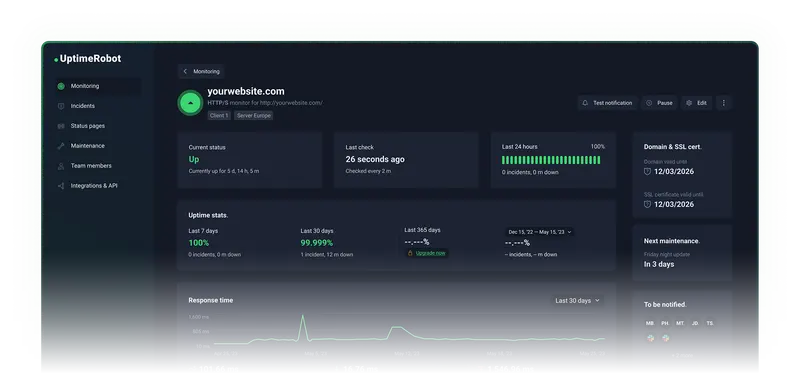Click the 1 incident, 12 m down text
This screenshot has height=383, width=800.
point(327,254)
